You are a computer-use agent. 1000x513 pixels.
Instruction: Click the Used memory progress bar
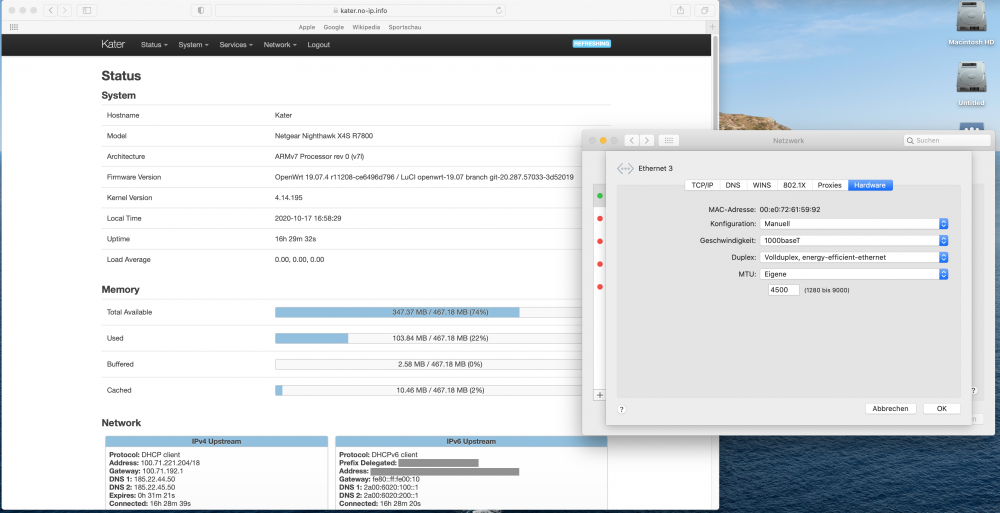pyautogui.click(x=428, y=338)
